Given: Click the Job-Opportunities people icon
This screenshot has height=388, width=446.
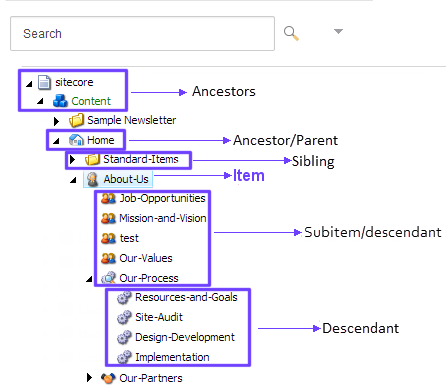Looking at the screenshot, I should tap(108, 199).
